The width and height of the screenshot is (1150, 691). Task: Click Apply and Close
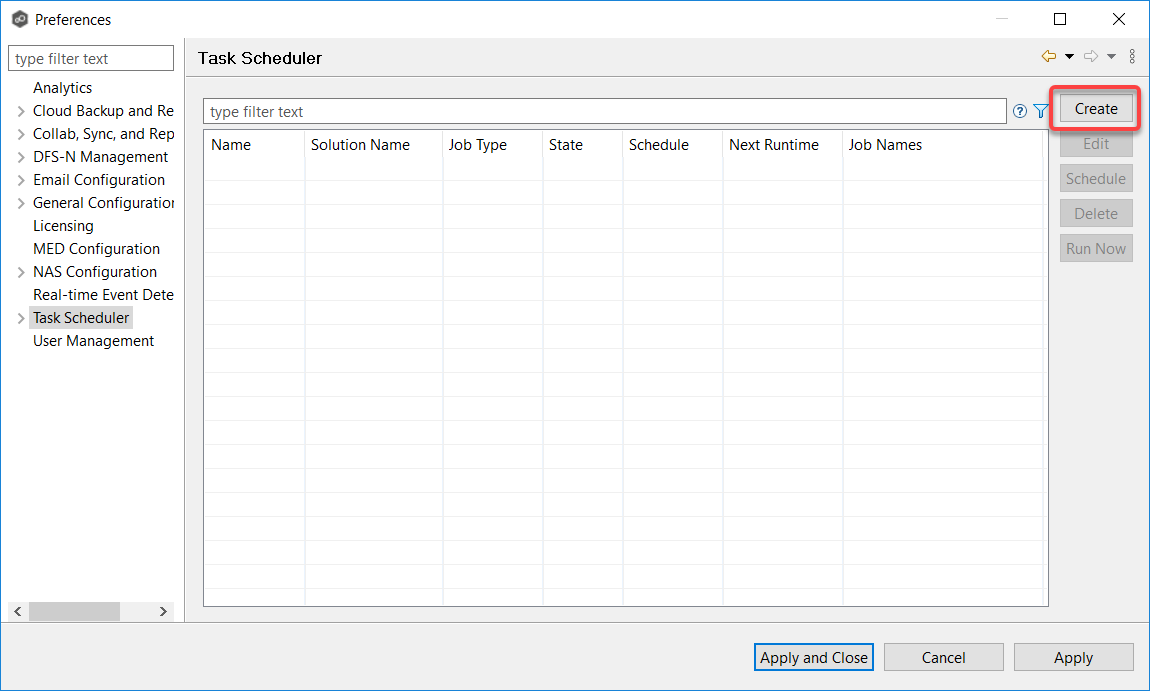pos(813,657)
